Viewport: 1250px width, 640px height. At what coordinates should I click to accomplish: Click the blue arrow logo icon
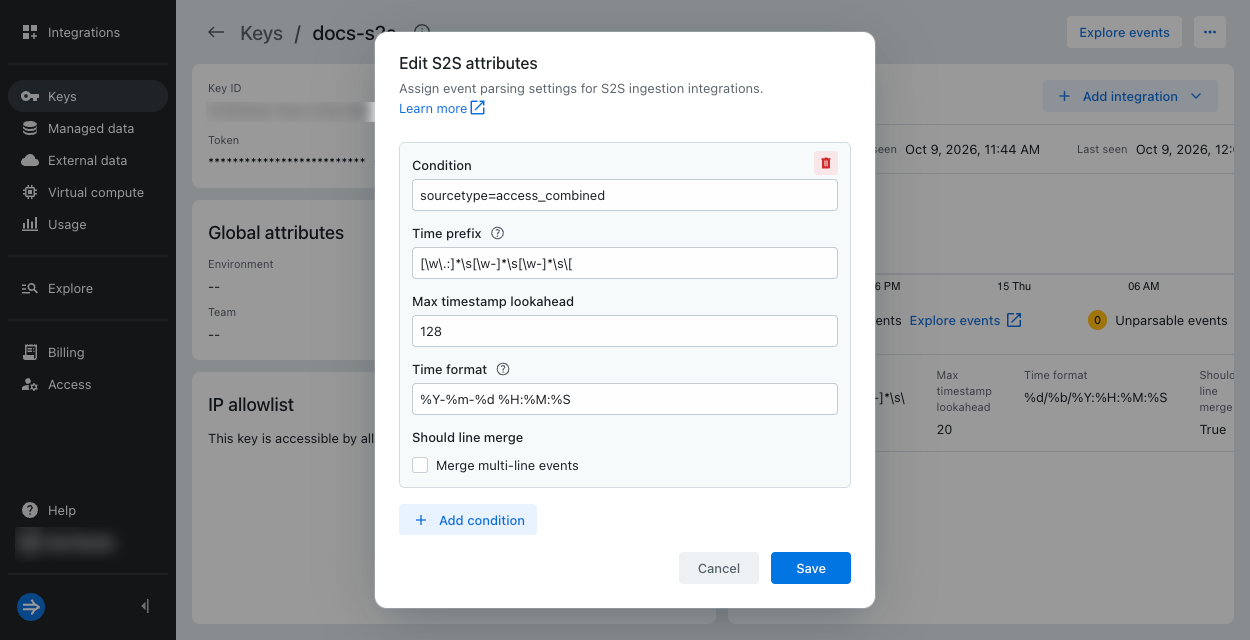click(31, 606)
